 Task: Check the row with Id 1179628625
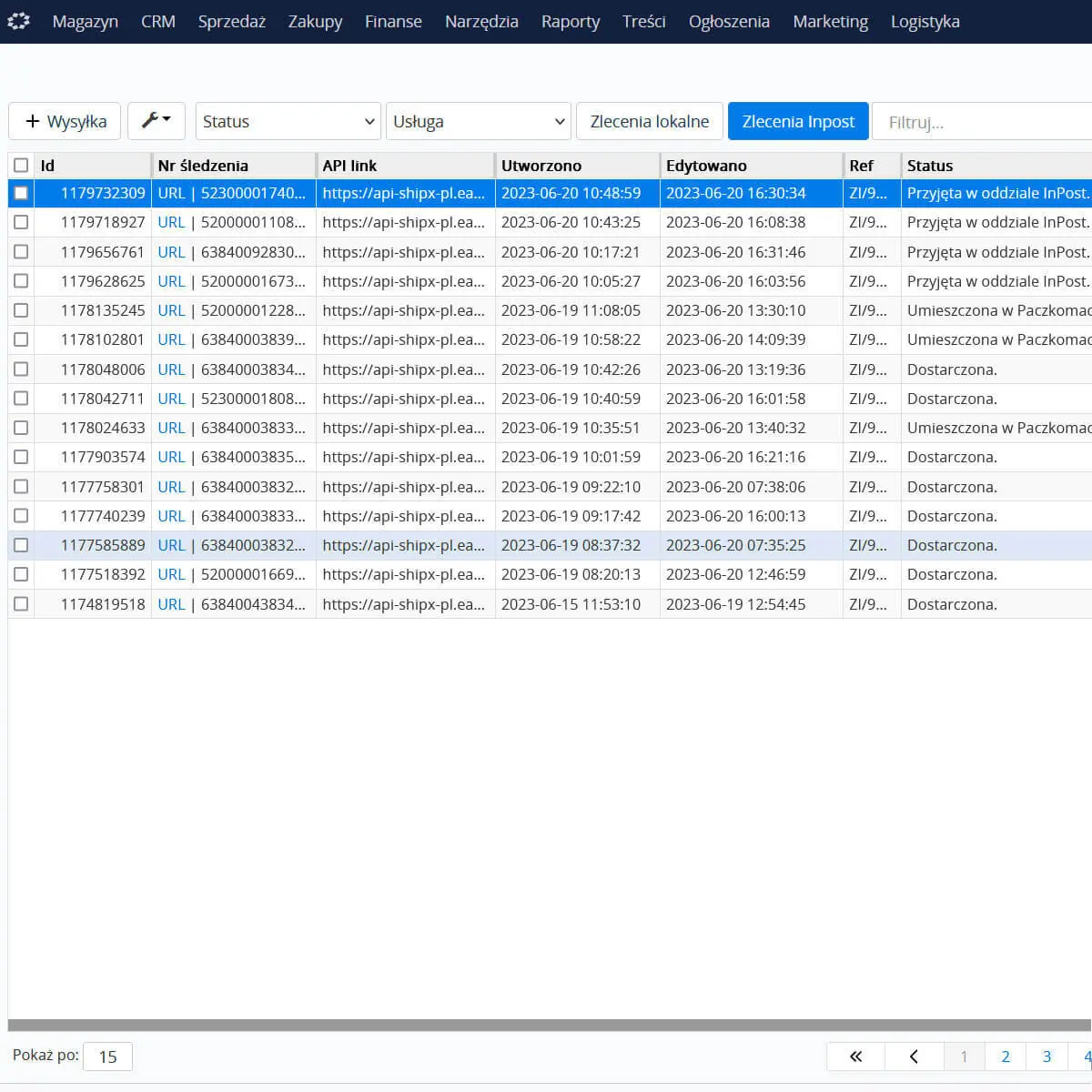21,281
